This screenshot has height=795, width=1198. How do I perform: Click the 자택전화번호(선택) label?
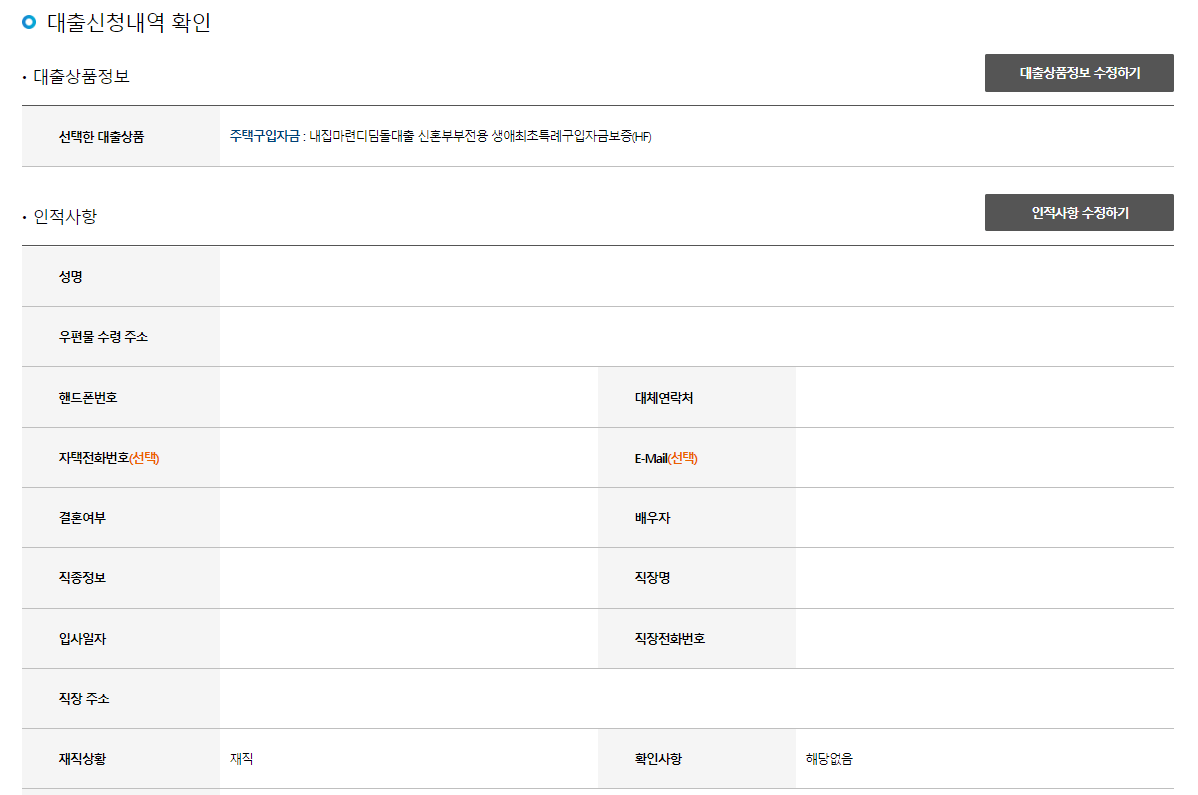pos(109,457)
